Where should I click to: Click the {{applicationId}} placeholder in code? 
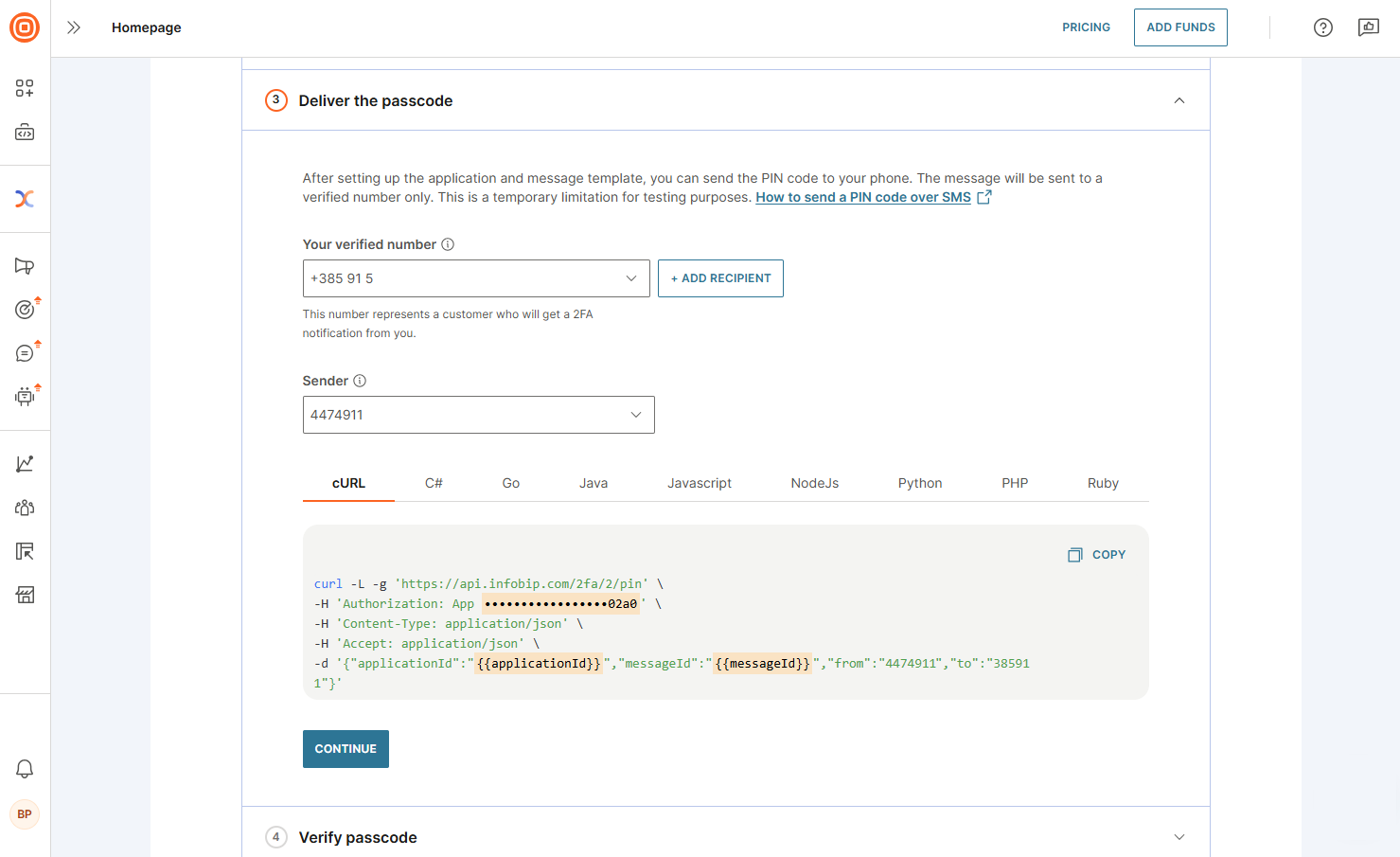click(x=539, y=664)
